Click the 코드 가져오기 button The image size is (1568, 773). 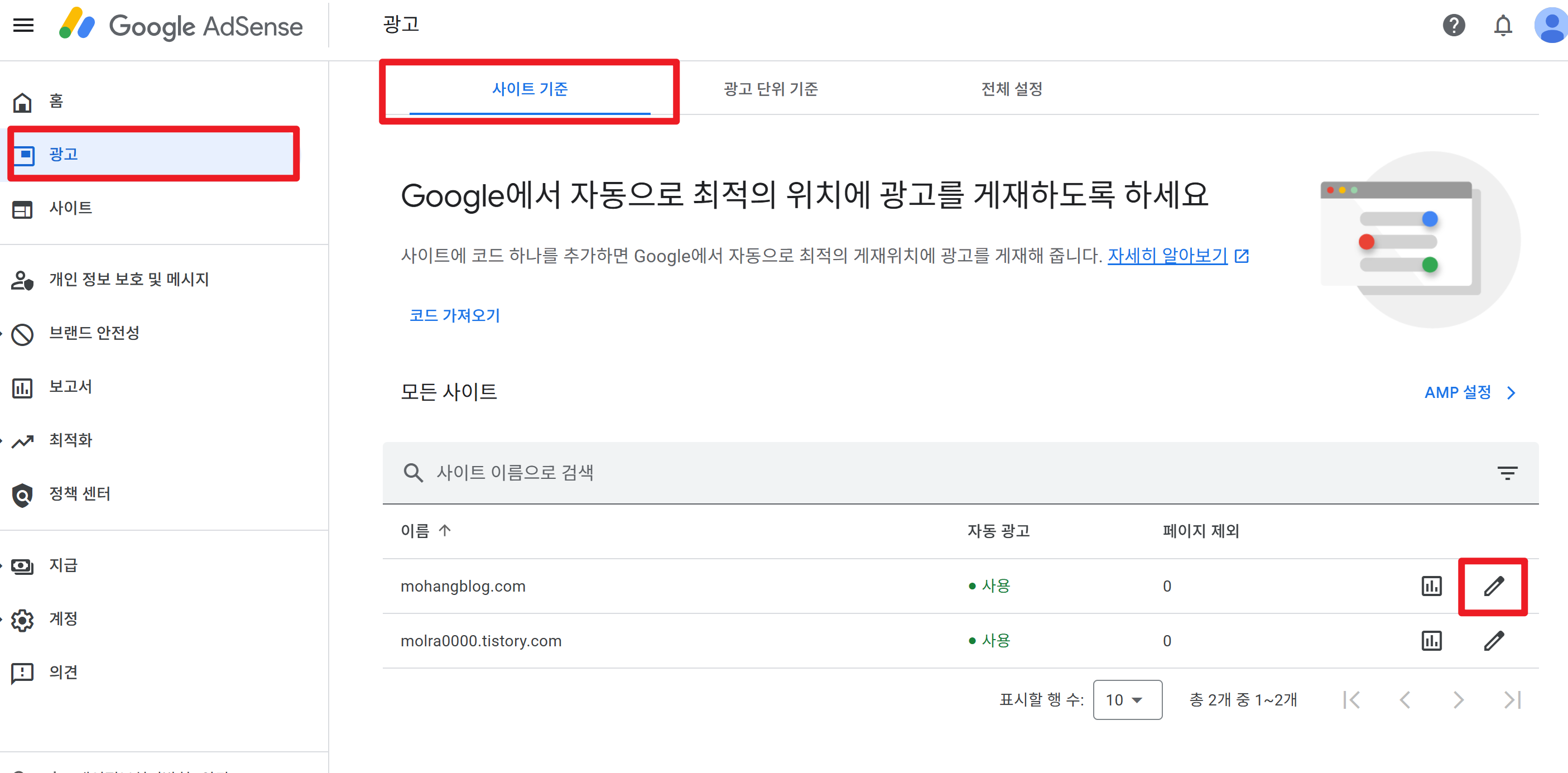click(454, 315)
